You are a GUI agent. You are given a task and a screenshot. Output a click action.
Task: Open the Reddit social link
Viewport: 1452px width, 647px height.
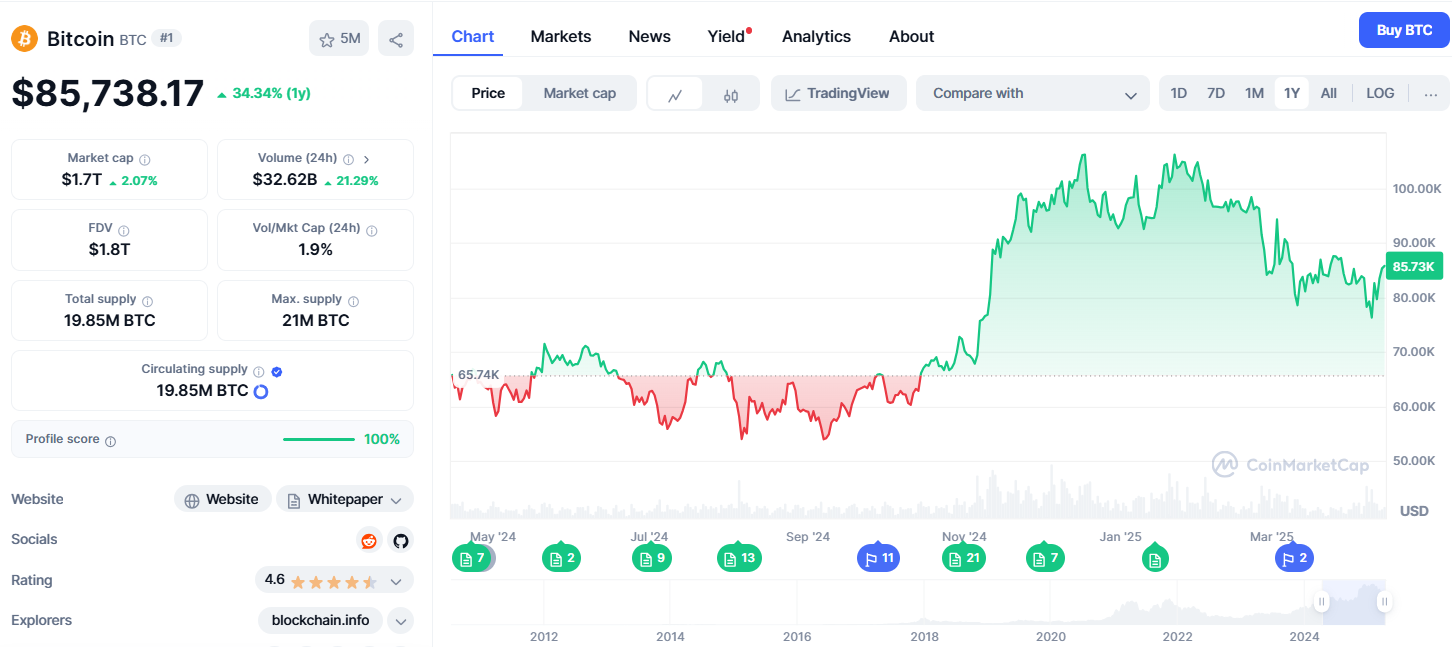(369, 540)
